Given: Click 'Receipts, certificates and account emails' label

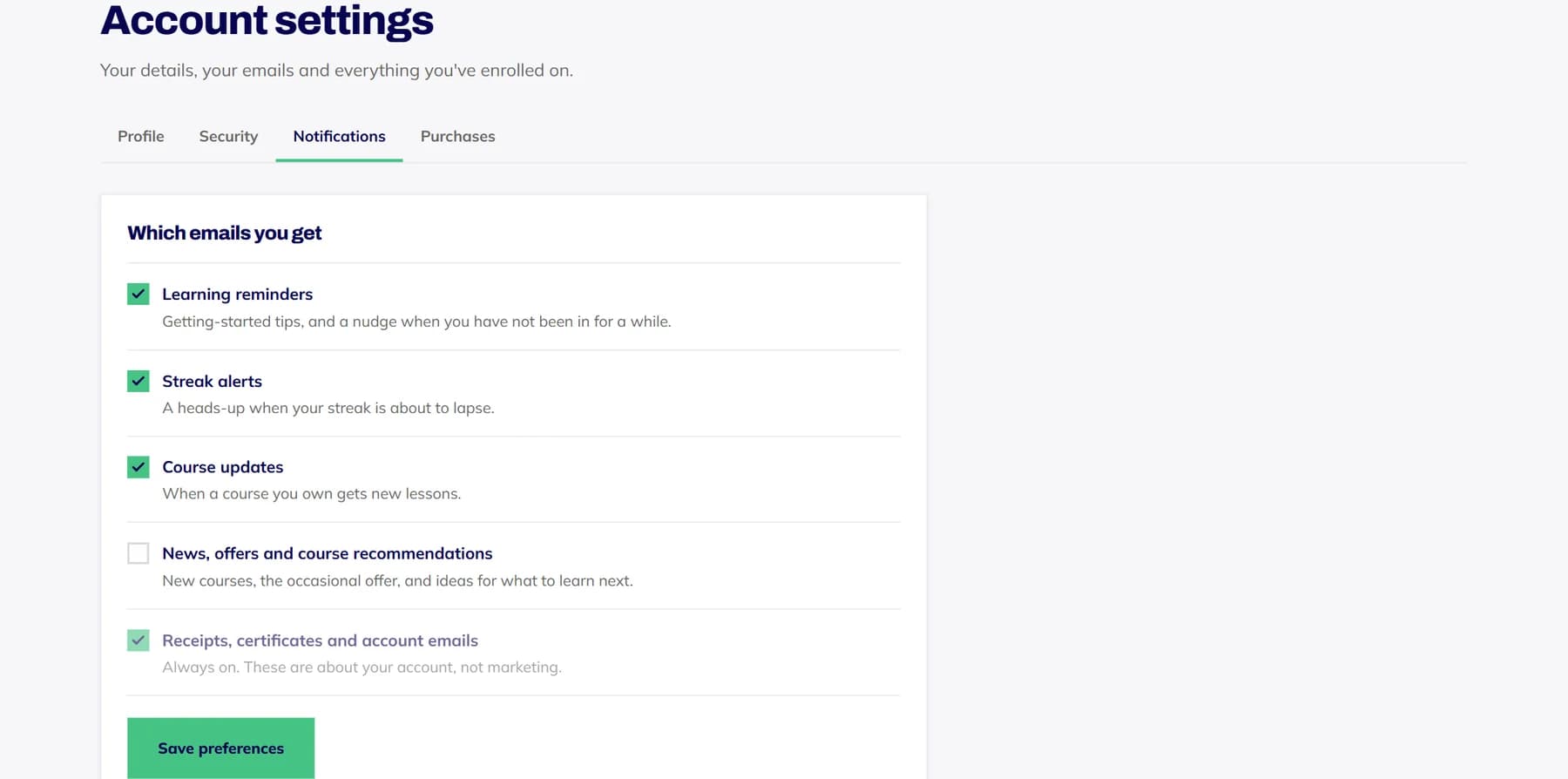Looking at the screenshot, I should coord(320,640).
